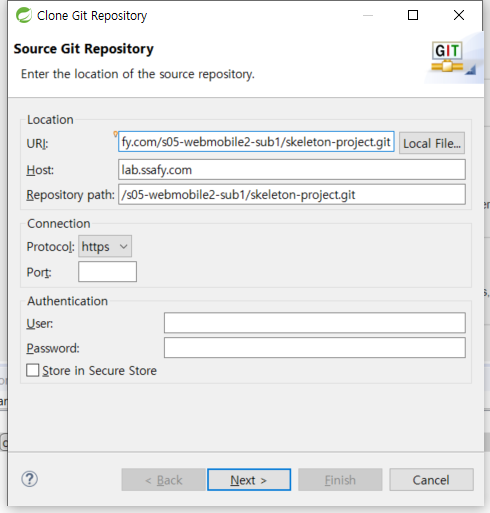490x513 pixels.
Task: Click the disabled Back button
Action: (163, 480)
